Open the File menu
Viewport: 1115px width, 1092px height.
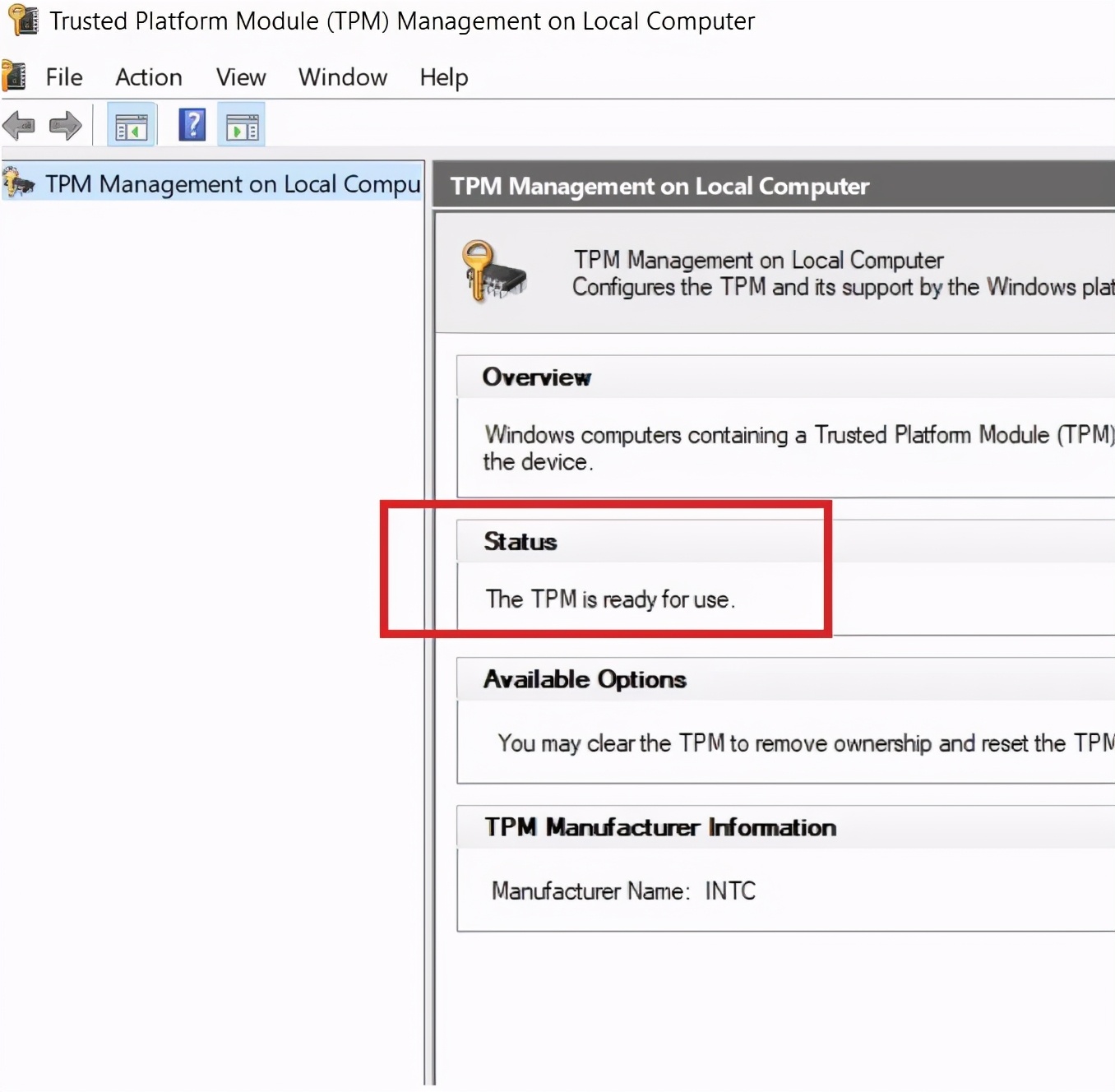(x=64, y=76)
